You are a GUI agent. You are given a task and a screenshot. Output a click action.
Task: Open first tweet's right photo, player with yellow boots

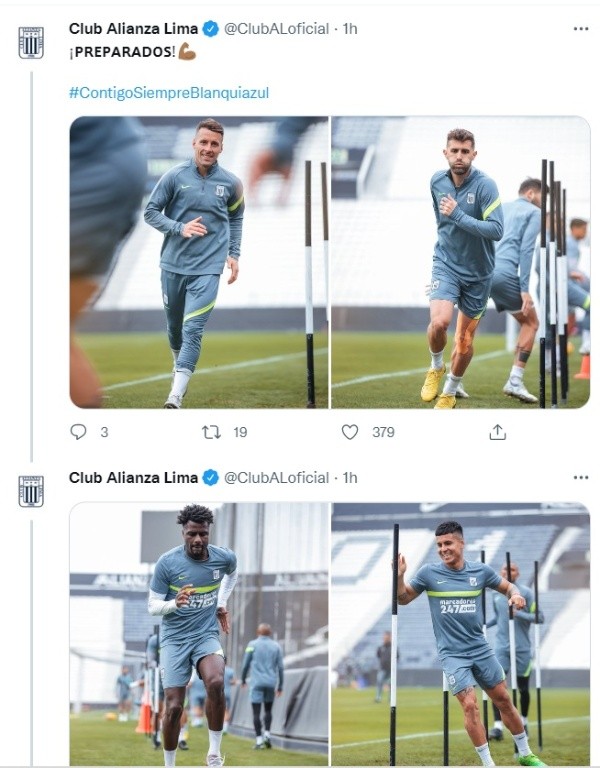click(x=460, y=262)
